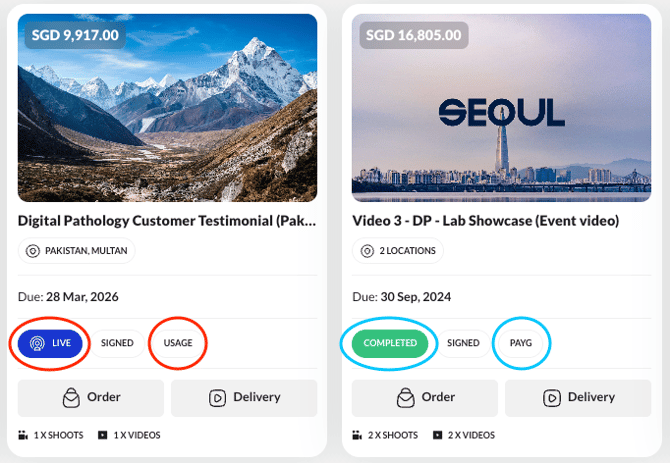Viewport: 670px width, 463px height.
Task: Click the green COMPLETED status badge
Action: click(x=390, y=343)
